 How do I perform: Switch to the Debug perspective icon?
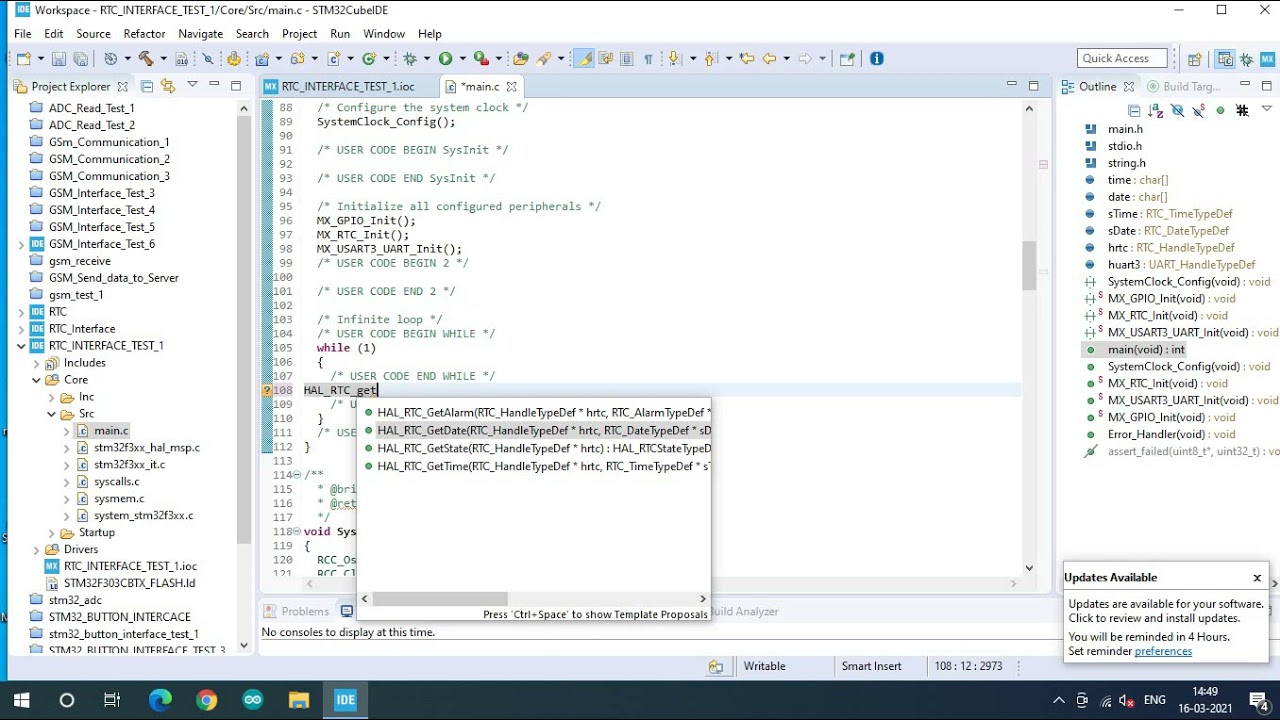click(1247, 59)
